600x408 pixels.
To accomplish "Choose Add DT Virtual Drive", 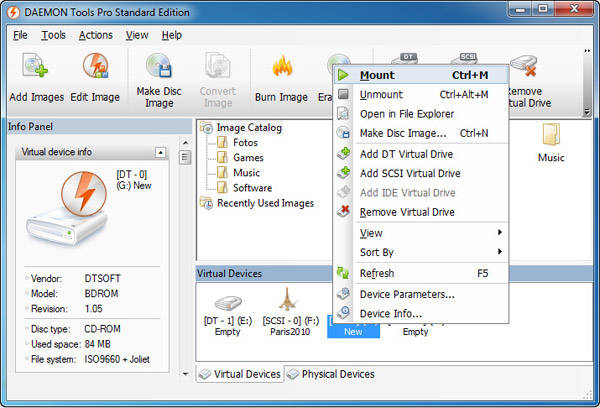I will pyautogui.click(x=421, y=154).
